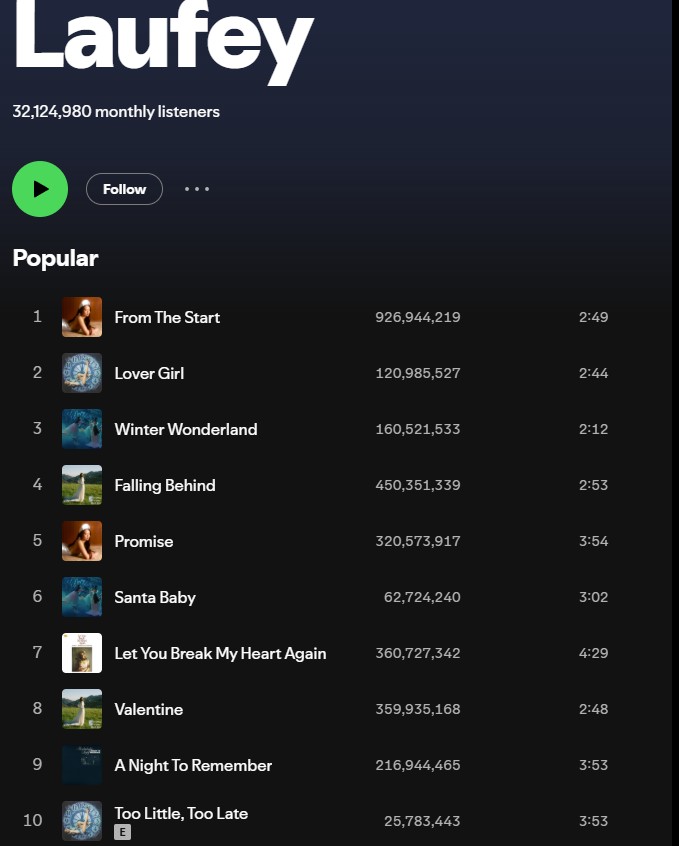Click play count 62,724,240
Image resolution: width=679 pixels, height=846 pixels.
tap(422, 597)
